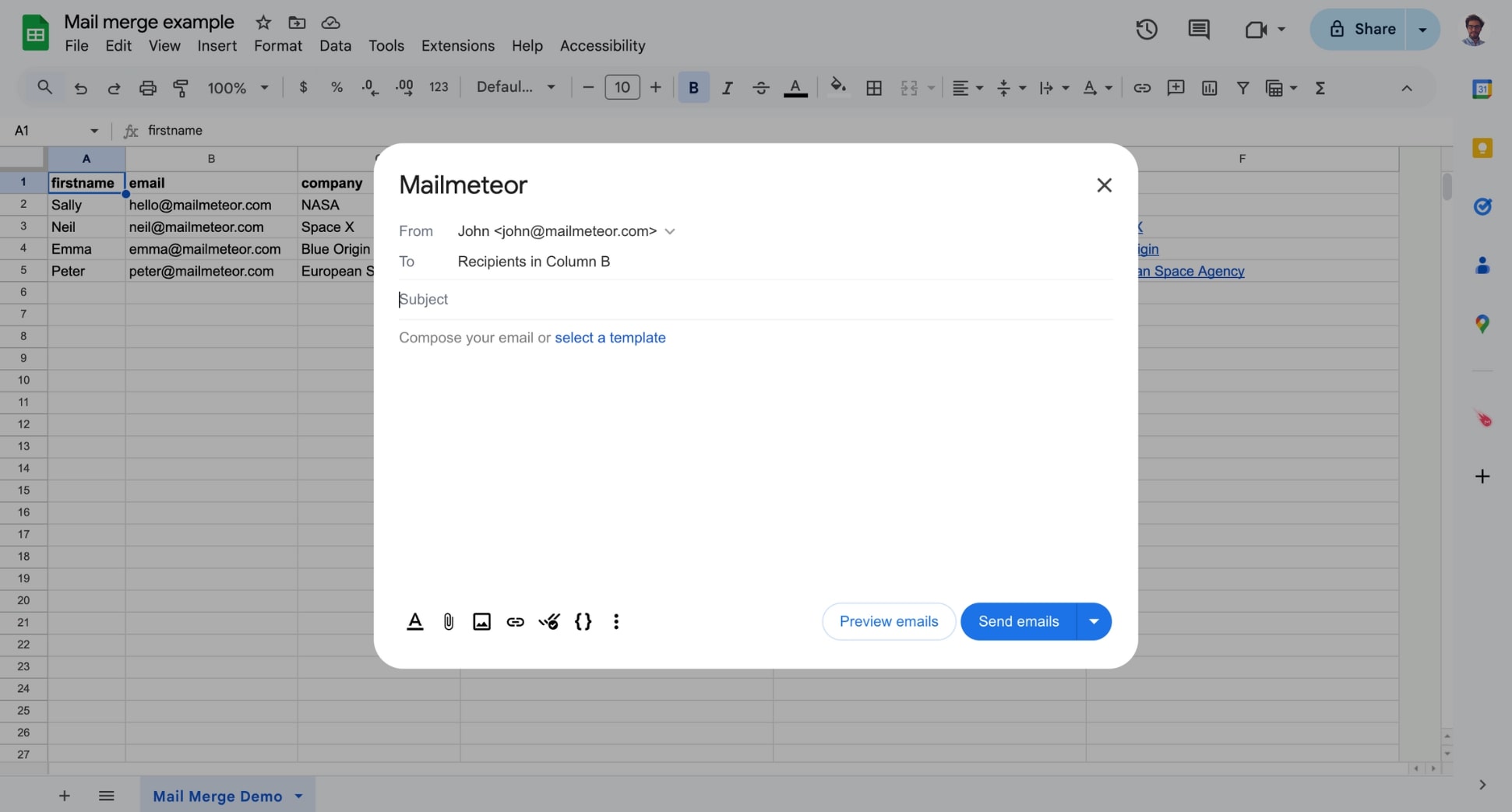Open the borders menu

pos(874,88)
